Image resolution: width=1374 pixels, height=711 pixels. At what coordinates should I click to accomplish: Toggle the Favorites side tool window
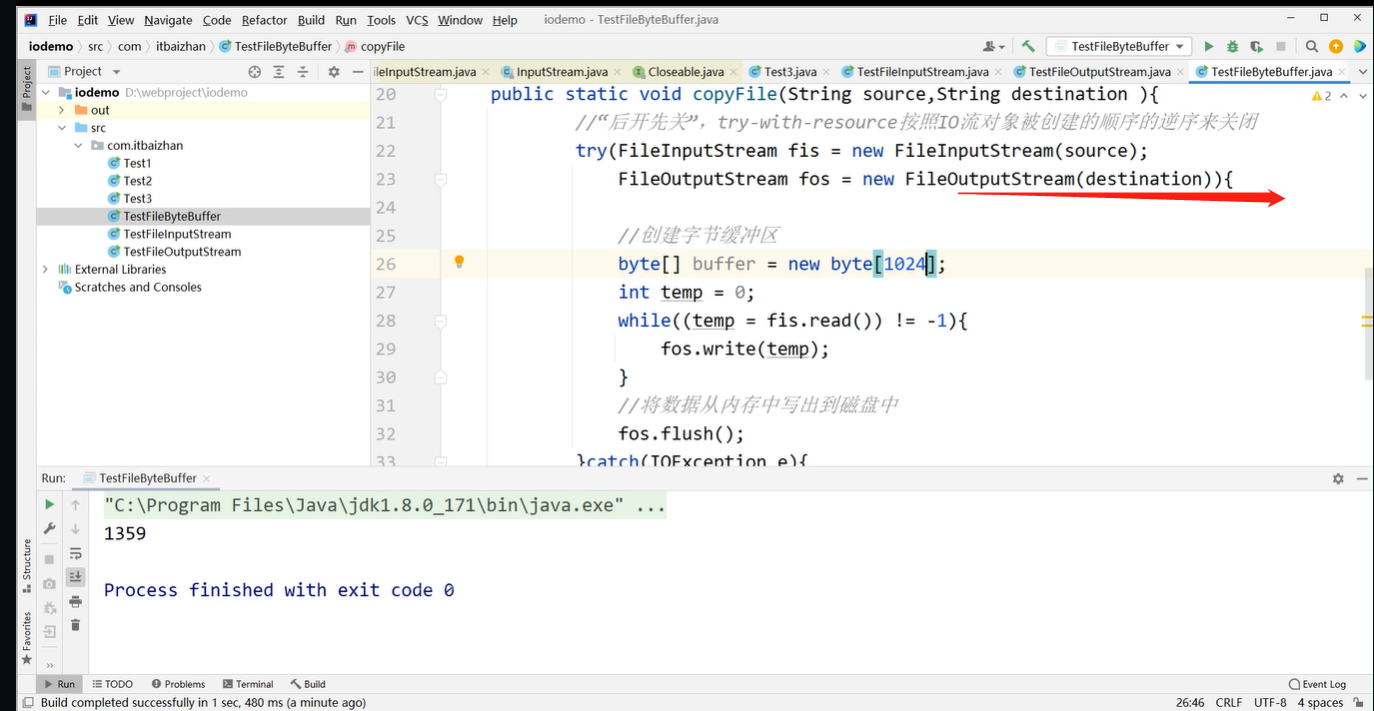[x=27, y=638]
